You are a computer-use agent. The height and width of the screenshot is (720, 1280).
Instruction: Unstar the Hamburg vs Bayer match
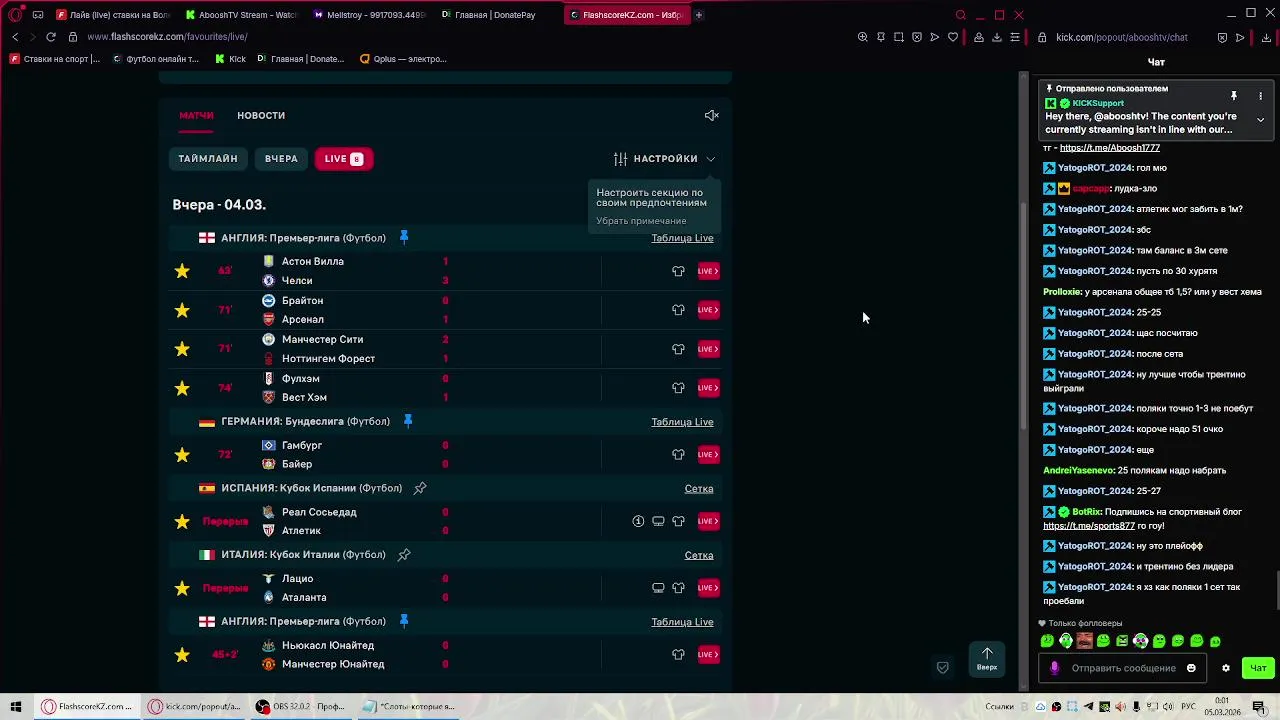[182, 455]
